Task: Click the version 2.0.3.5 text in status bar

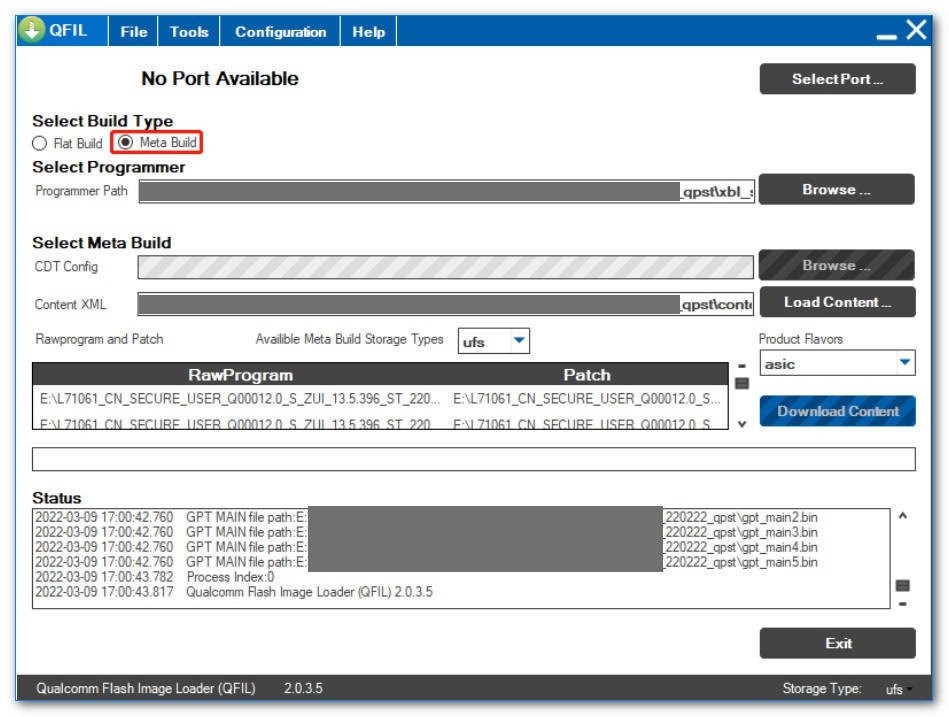Action: (303, 688)
